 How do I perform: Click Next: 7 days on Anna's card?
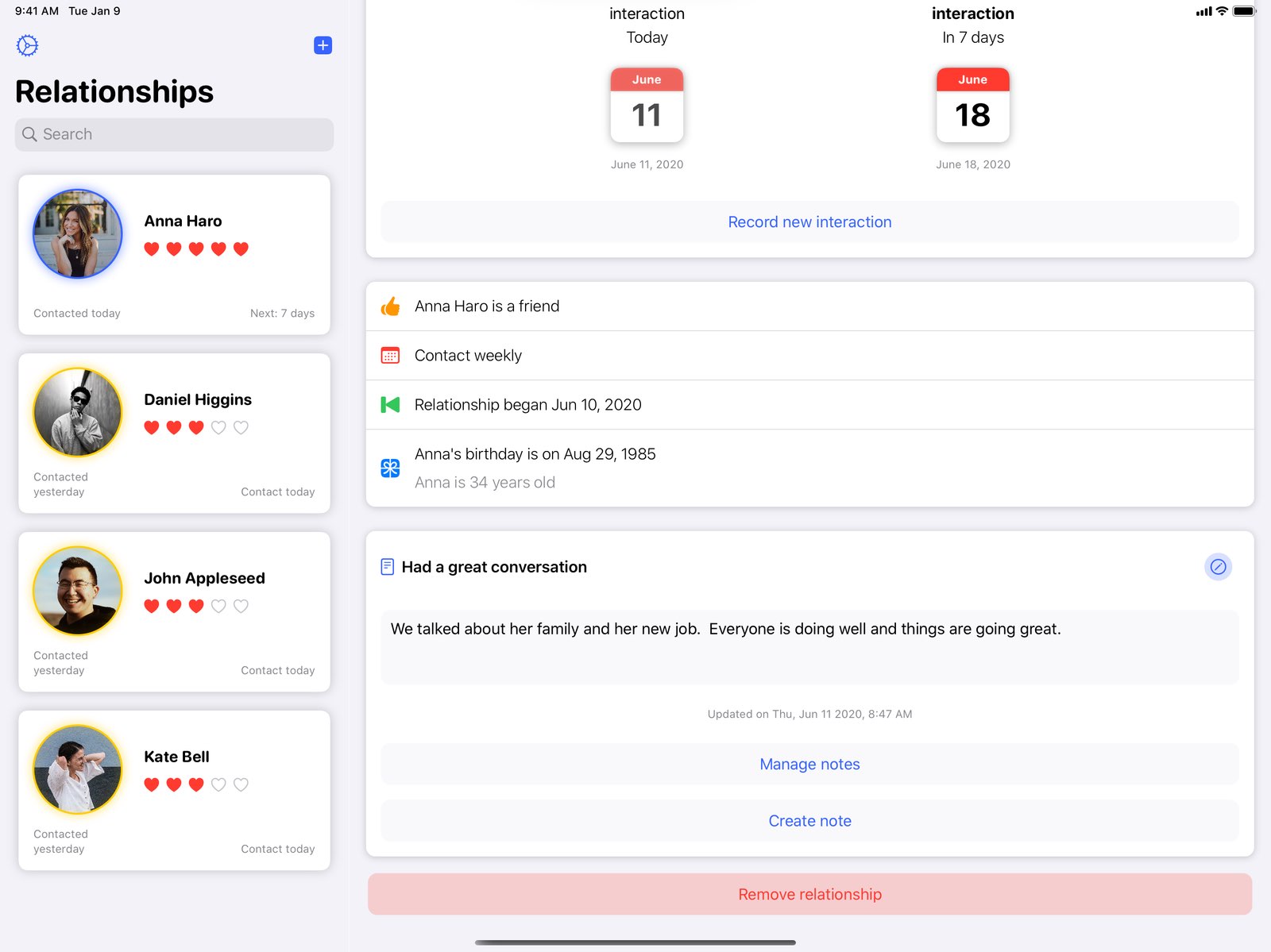282,314
